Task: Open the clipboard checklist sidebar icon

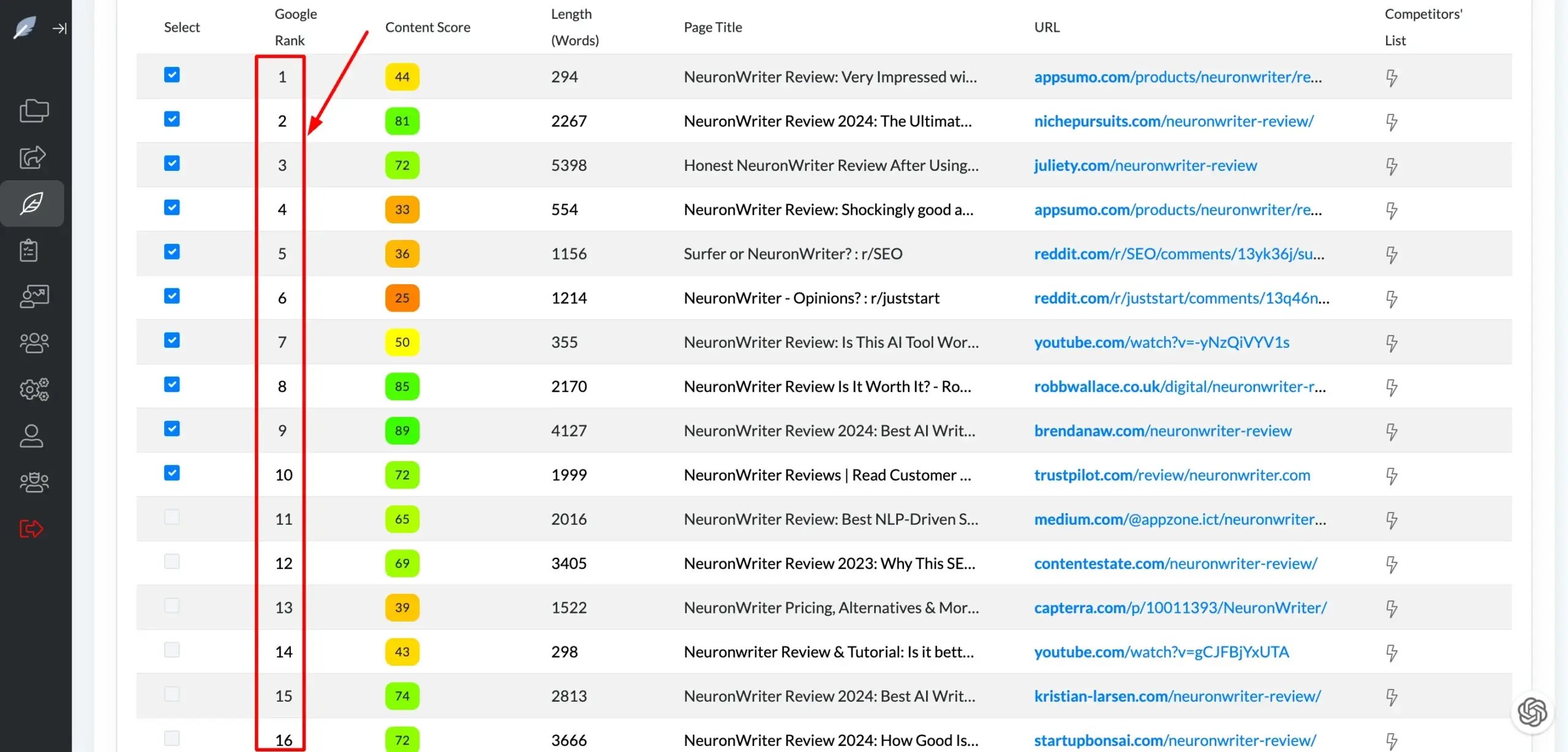Action: (x=29, y=250)
